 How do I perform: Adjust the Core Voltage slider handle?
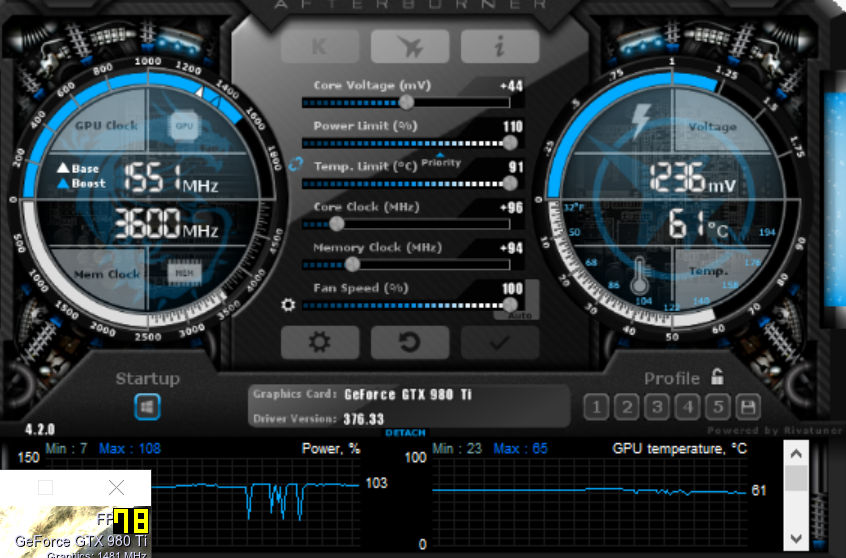[x=406, y=102]
